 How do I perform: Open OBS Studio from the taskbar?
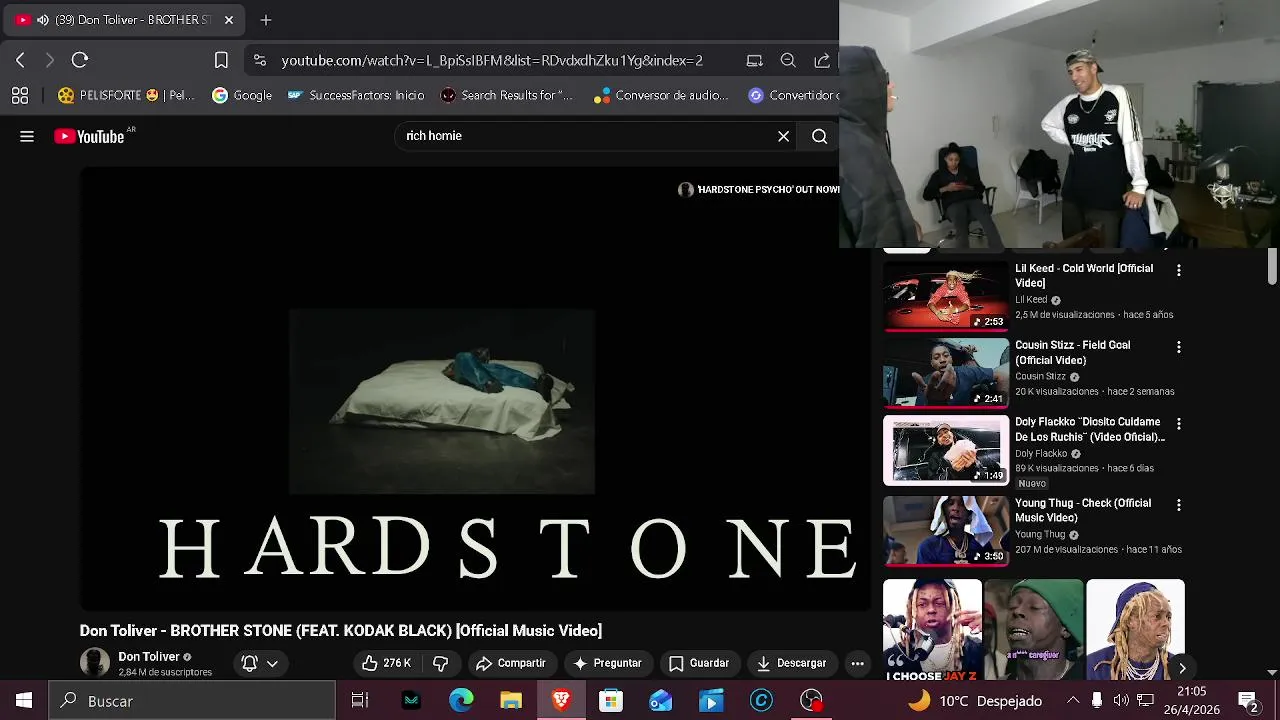(811, 701)
